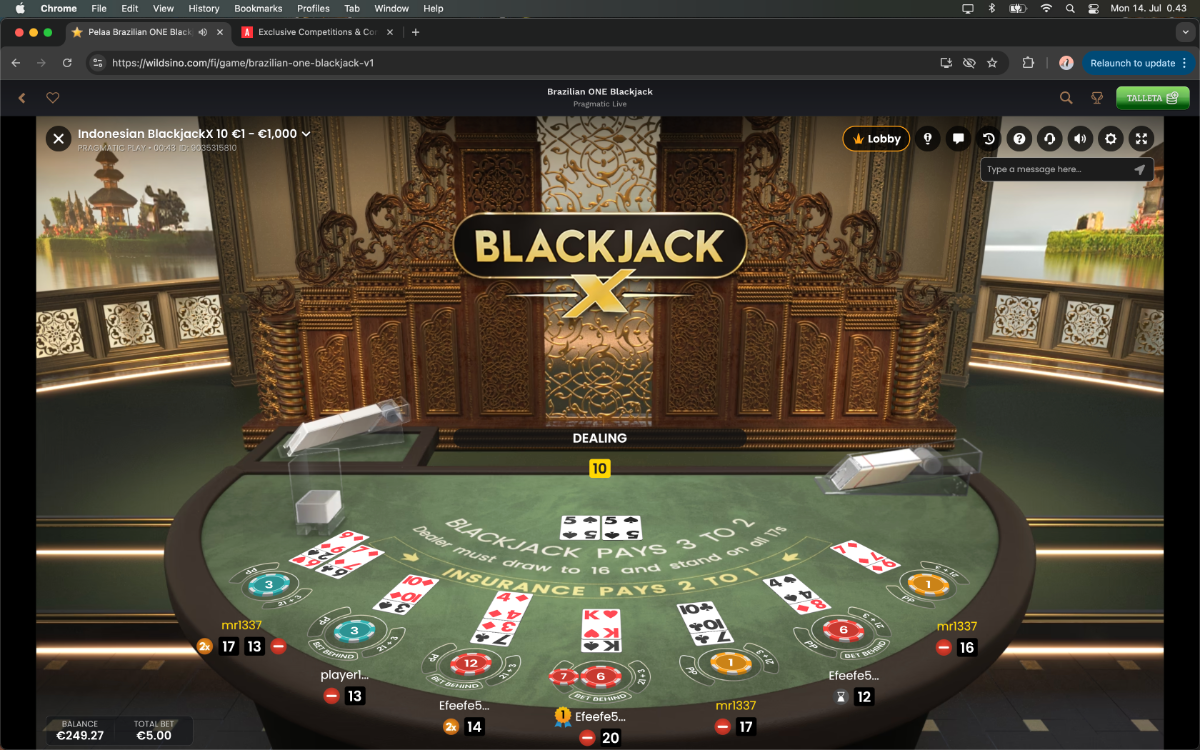Toggle the chat bubble panel

tap(958, 139)
